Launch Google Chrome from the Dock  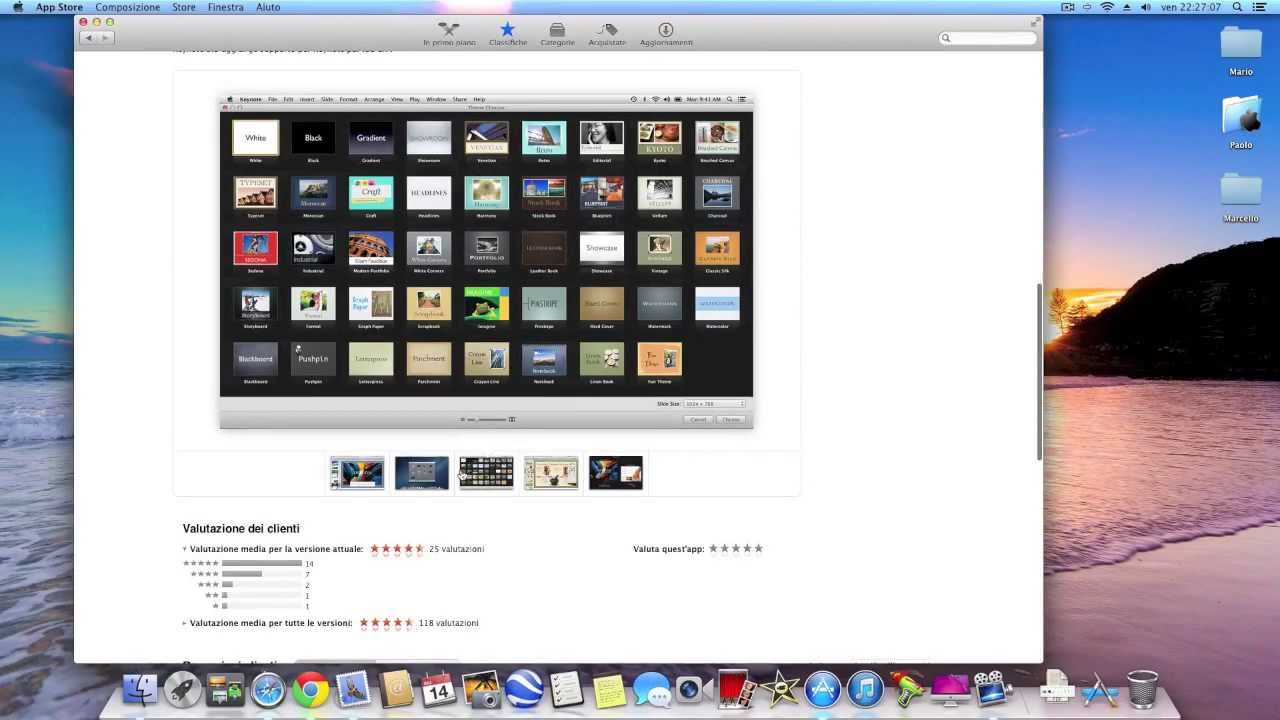[x=311, y=690]
